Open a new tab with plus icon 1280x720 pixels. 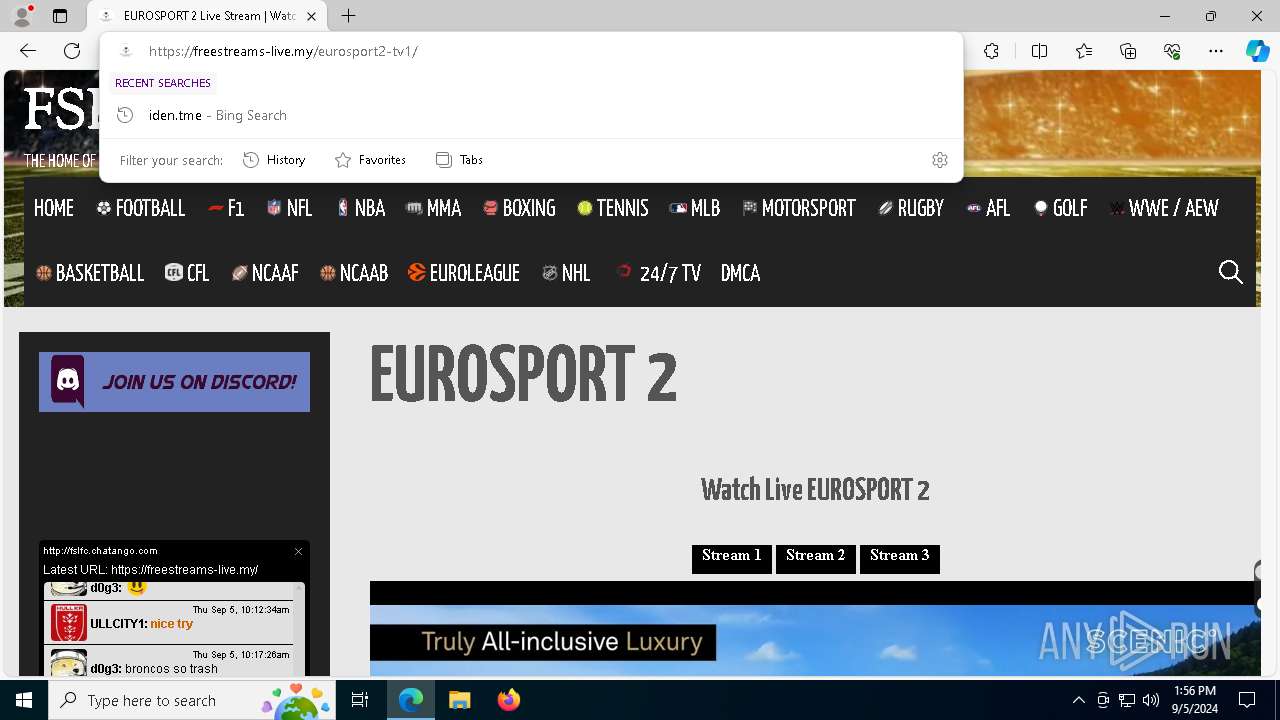[348, 16]
